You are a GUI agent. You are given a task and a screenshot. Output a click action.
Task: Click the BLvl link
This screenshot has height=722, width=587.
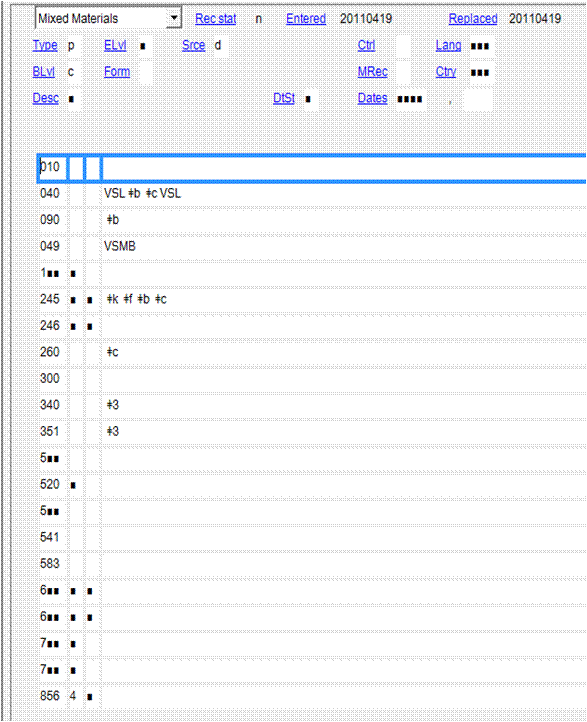tap(44, 72)
